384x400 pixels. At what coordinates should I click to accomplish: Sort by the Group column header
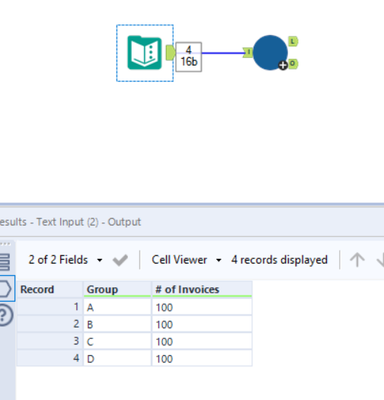pyautogui.click(x=117, y=289)
